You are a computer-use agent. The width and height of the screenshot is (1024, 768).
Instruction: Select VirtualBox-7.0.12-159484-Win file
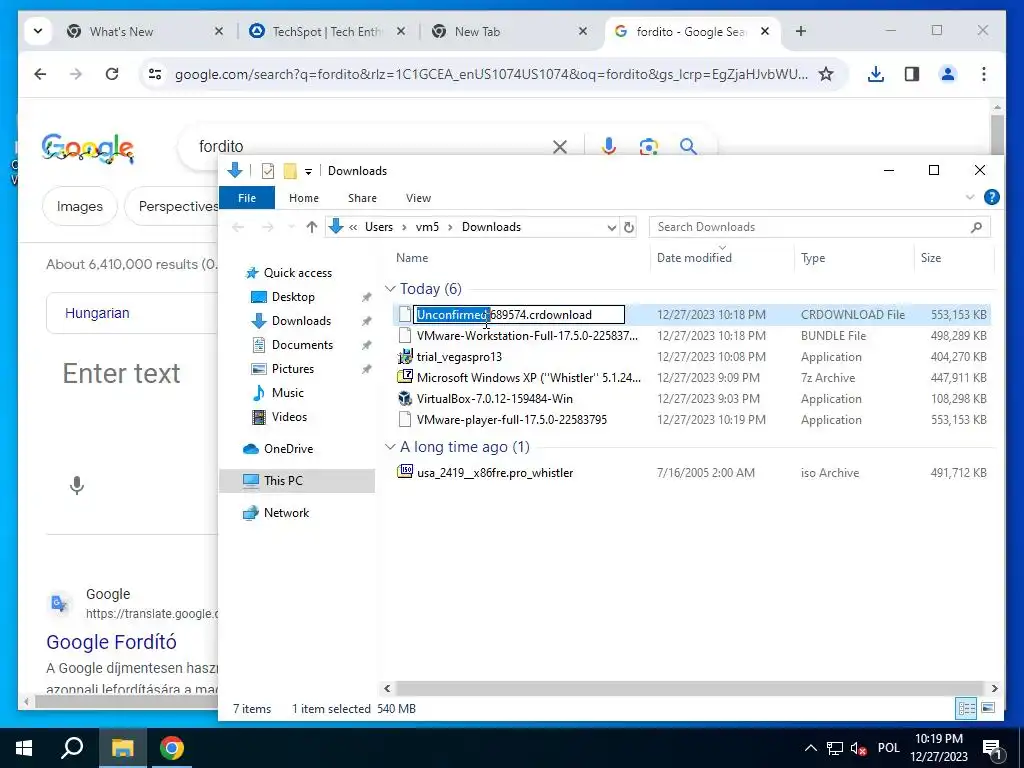[x=494, y=398]
